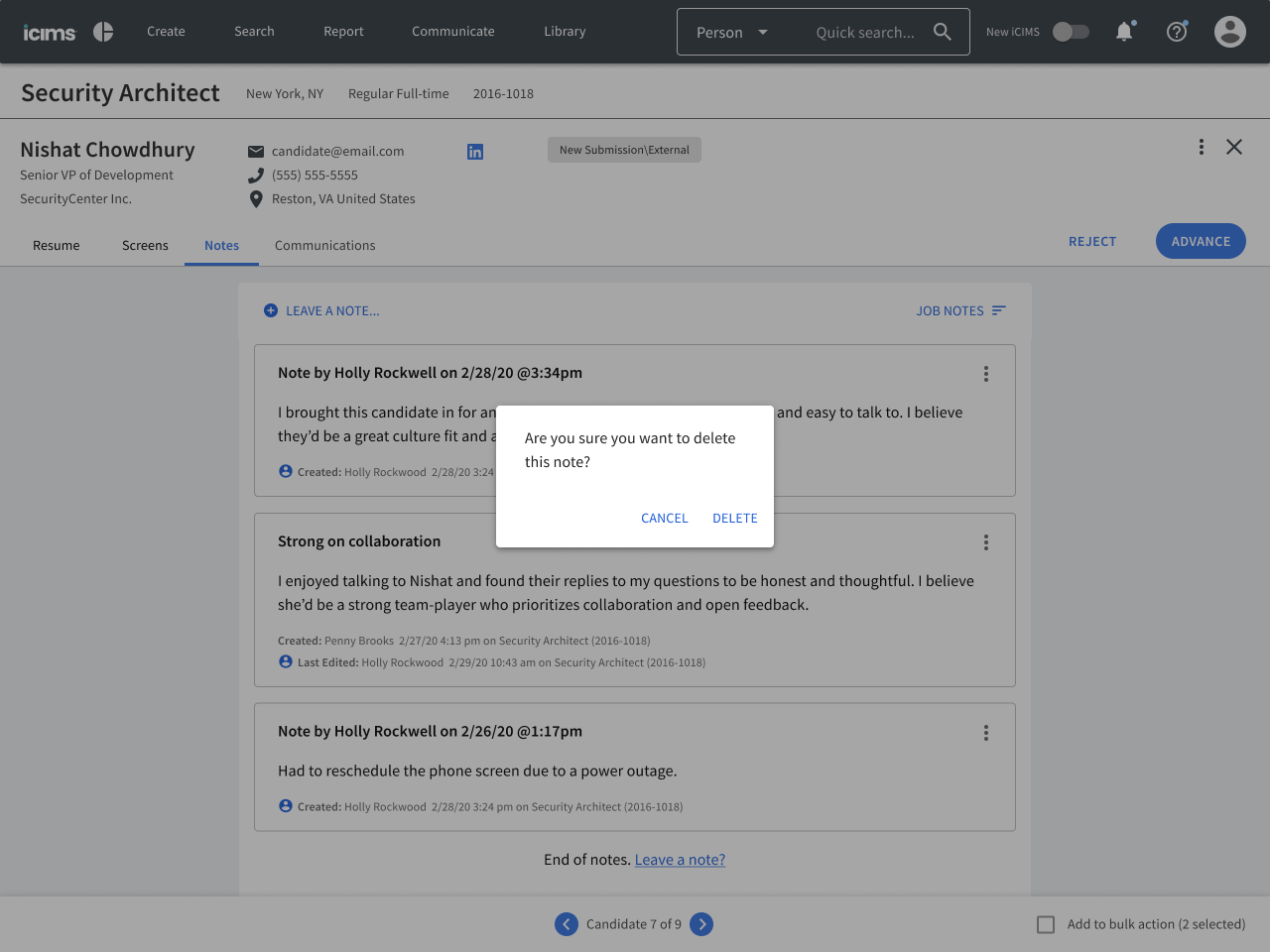This screenshot has height=952, width=1270.
Task: Click the Reject button
Action: pos(1092,241)
